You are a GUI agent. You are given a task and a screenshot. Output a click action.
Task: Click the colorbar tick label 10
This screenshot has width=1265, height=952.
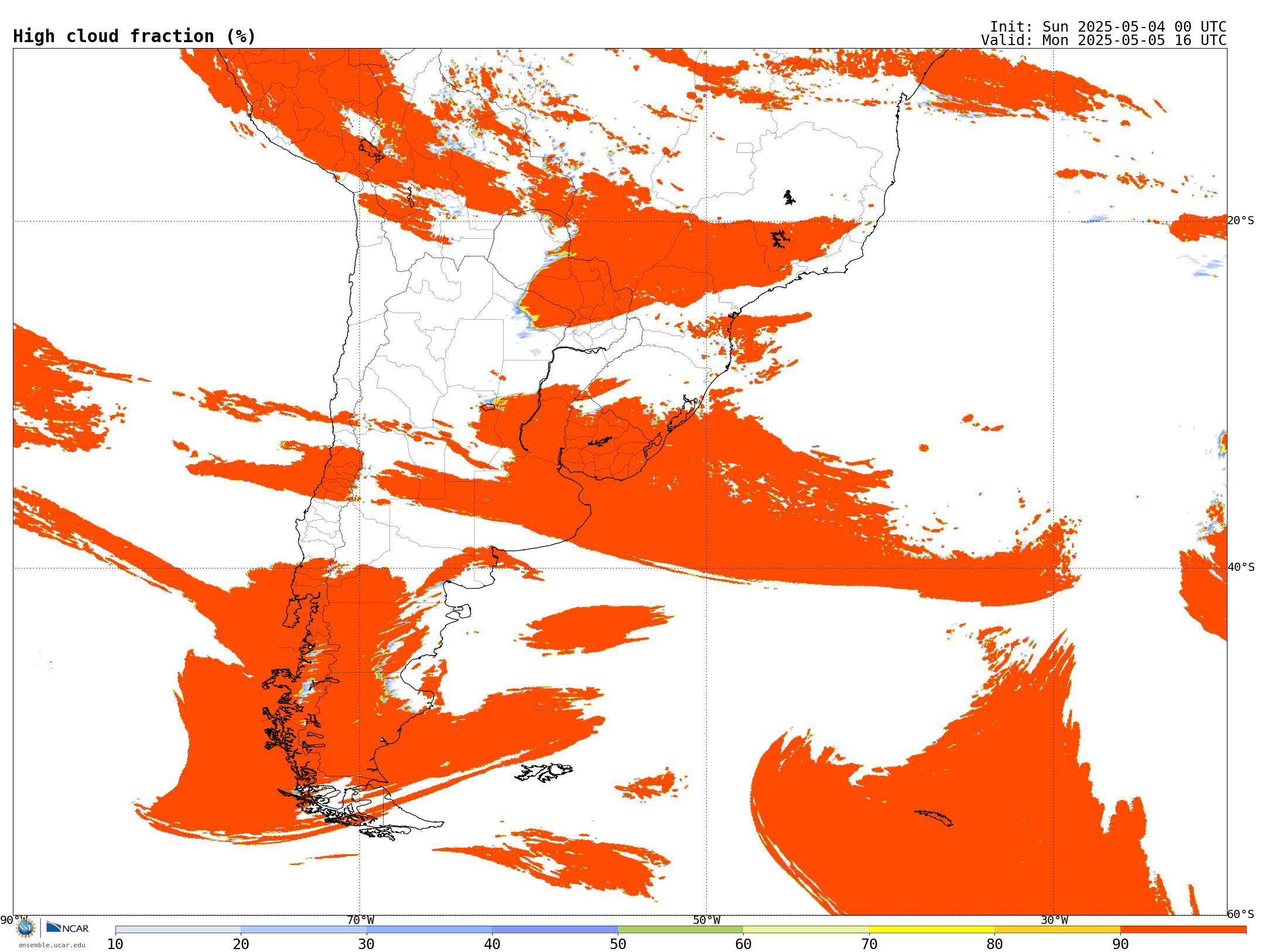pyautogui.click(x=115, y=944)
